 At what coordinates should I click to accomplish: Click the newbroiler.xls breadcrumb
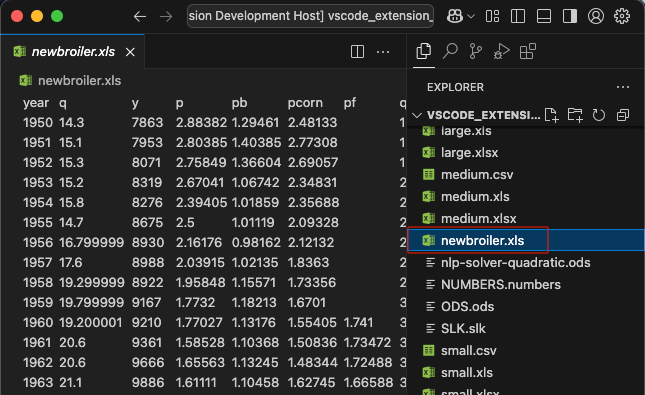coord(79,81)
